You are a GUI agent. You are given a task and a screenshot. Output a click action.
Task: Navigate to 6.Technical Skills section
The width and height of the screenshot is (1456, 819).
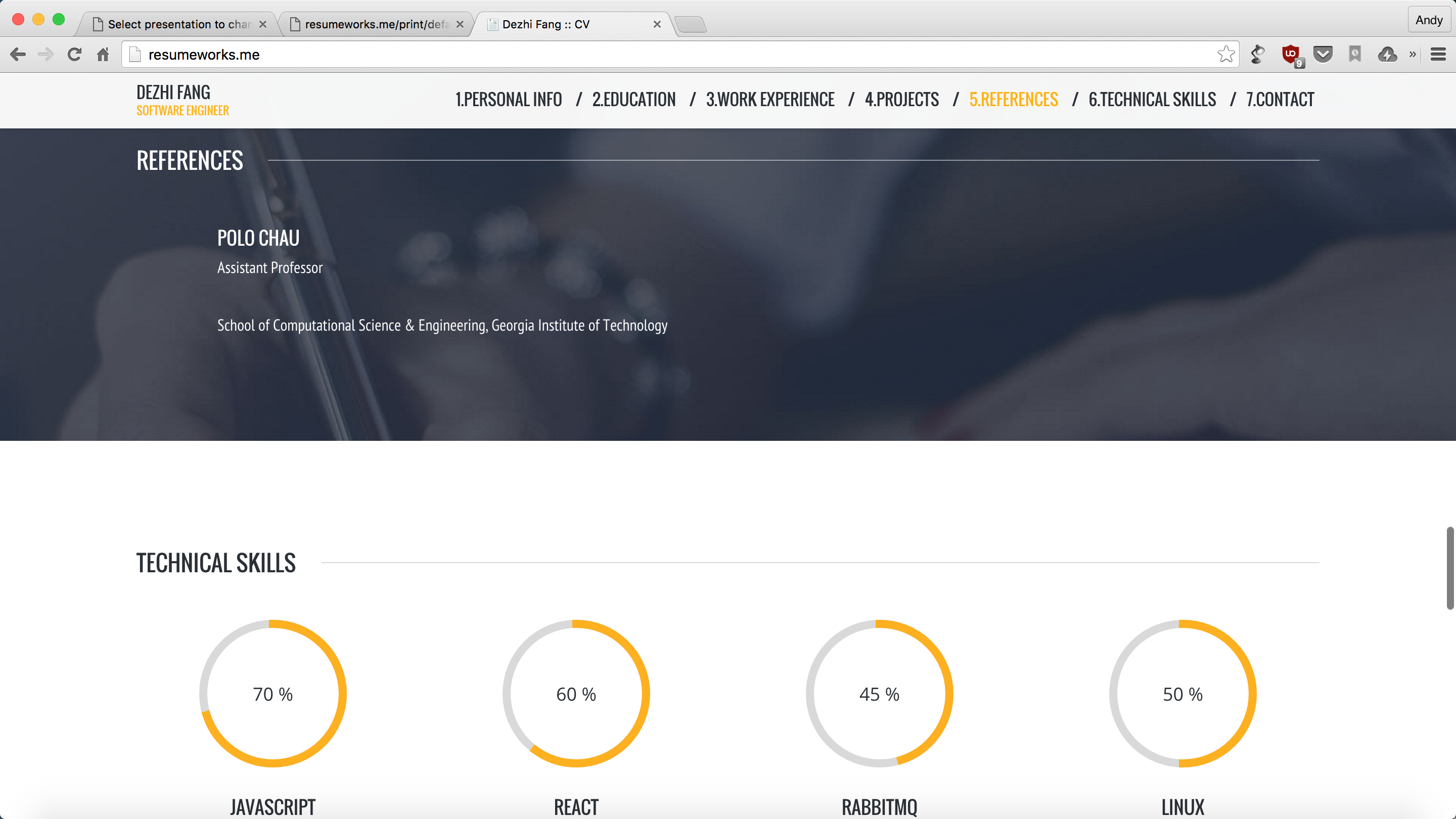coord(1152,100)
